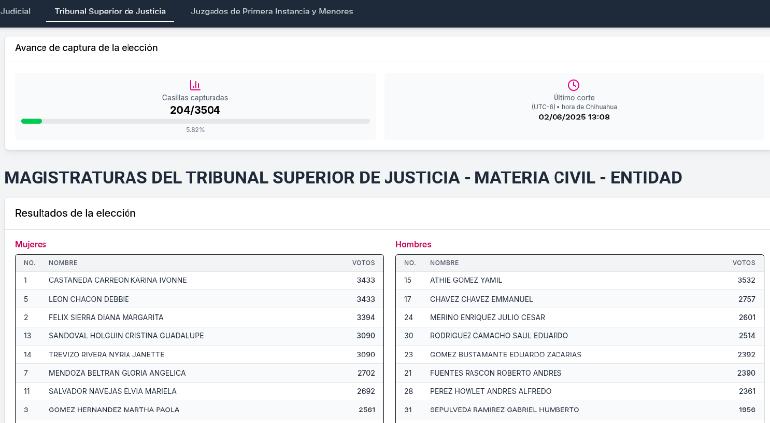This screenshot has height=423, width=770.
Task: Sort men table by VOTOS column header
Action: pos(743,263)
